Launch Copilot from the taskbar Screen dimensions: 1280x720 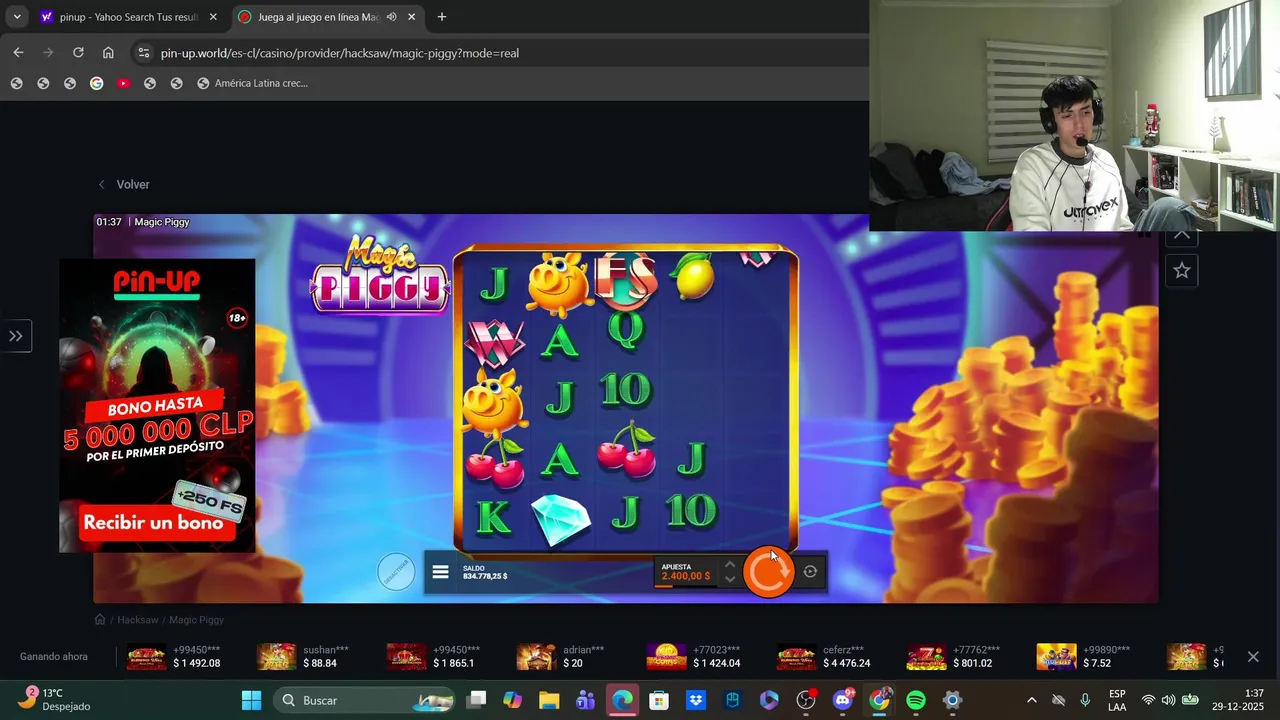(x=512, y=700)
